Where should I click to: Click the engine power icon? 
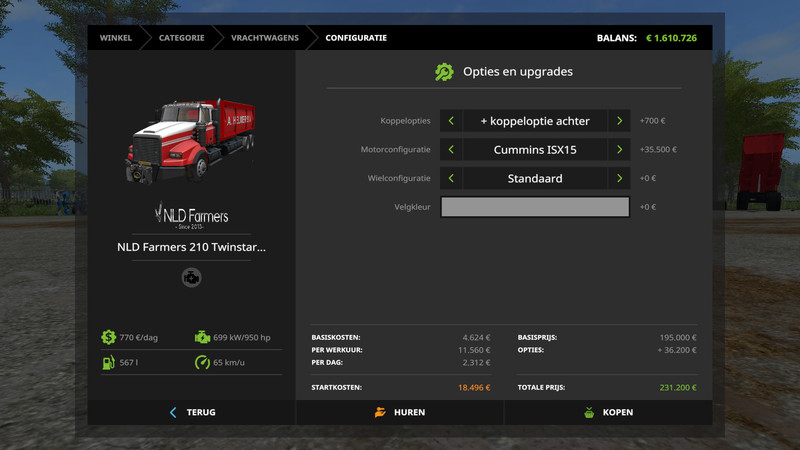click(202, 338)
